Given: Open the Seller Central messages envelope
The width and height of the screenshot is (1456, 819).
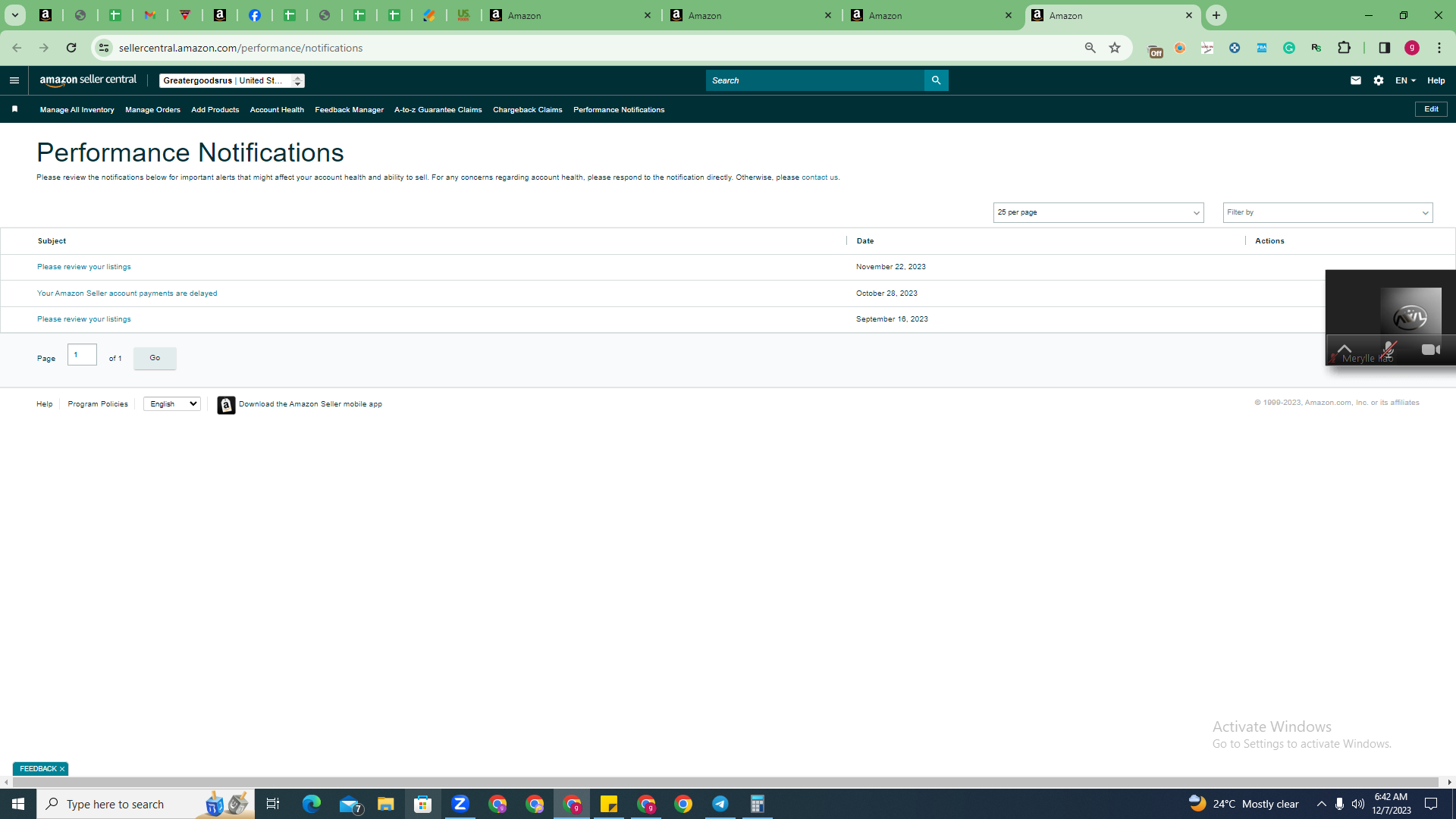Looking at the screenshot, I should (1356, 80).
